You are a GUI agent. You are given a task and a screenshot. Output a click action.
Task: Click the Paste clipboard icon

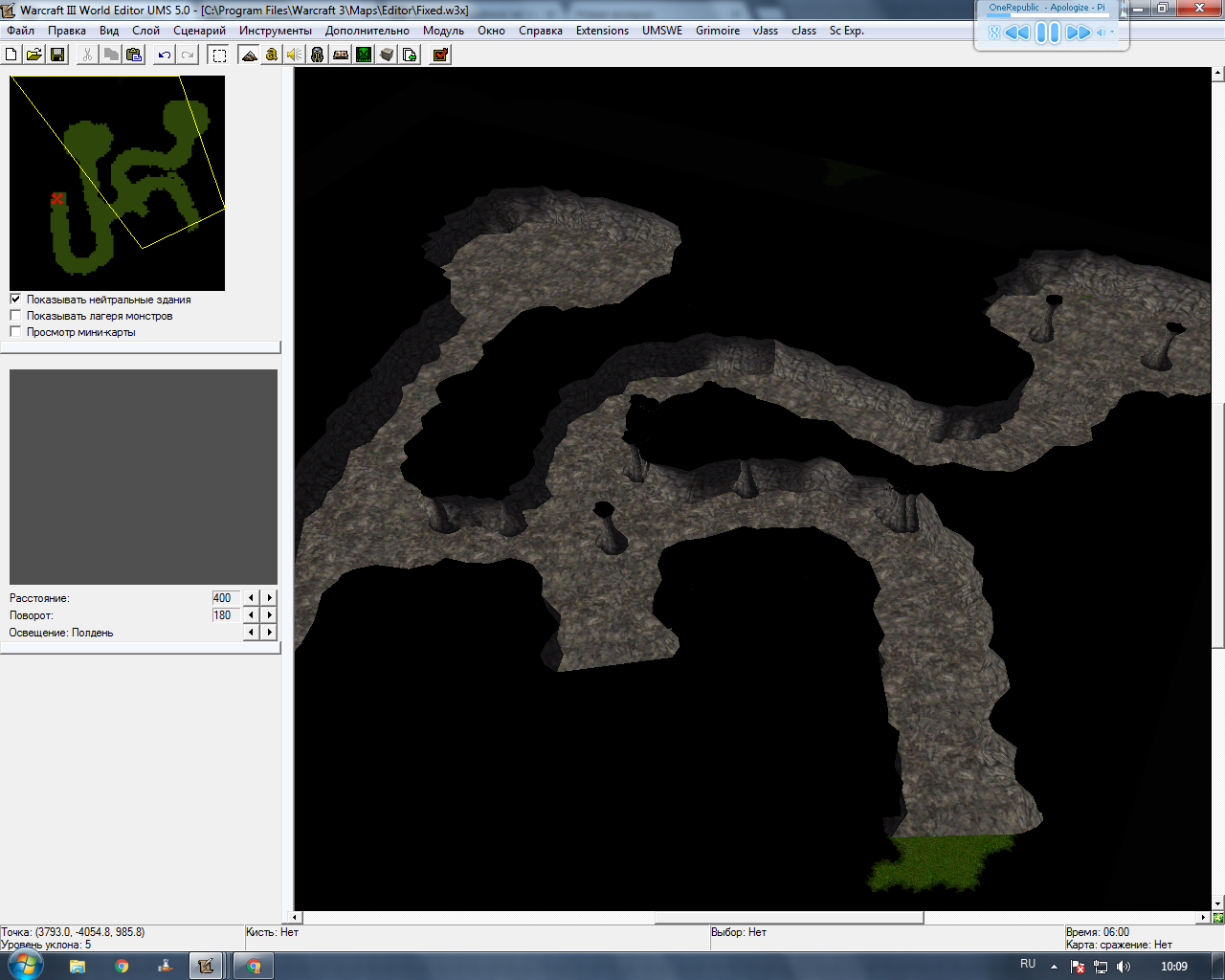pos(134,55)
